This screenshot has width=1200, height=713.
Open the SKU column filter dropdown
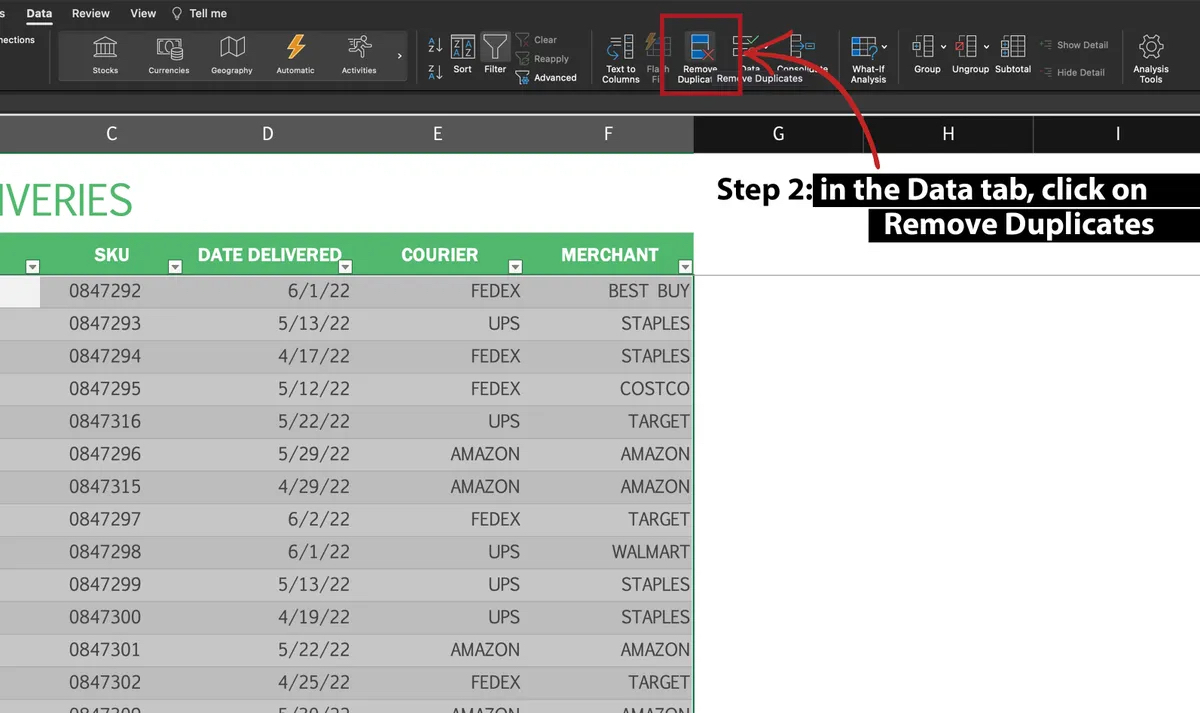(x=176, y=267)
